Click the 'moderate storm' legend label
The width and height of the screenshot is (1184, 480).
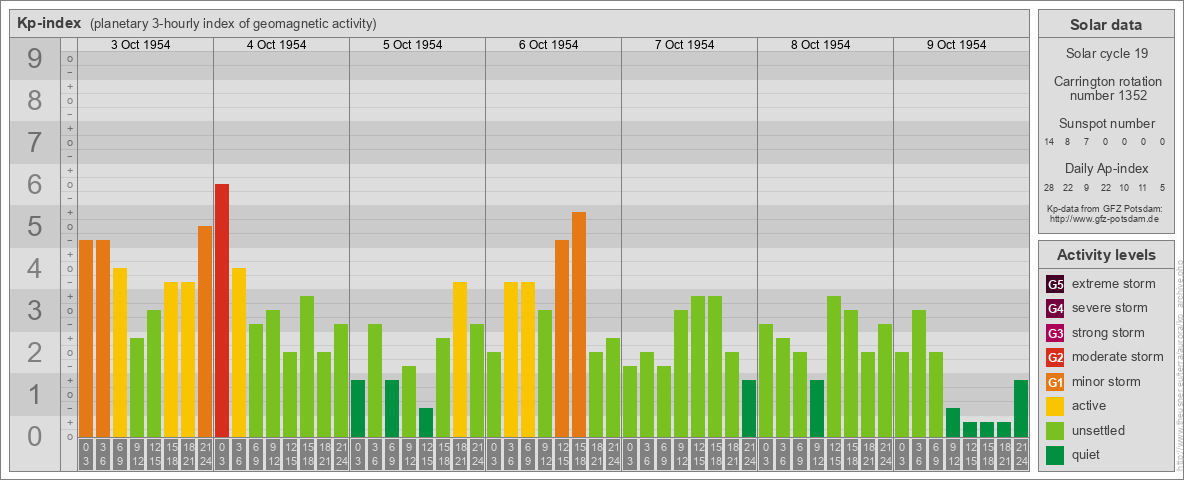coord(1118,357)
